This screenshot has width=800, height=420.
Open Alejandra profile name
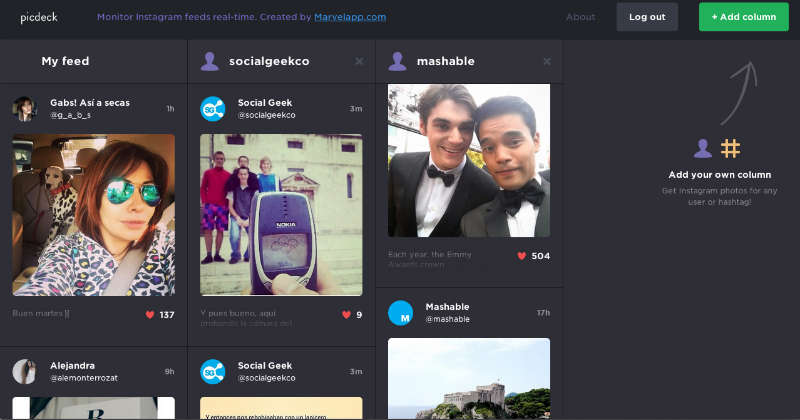click(x=72, y=365)
